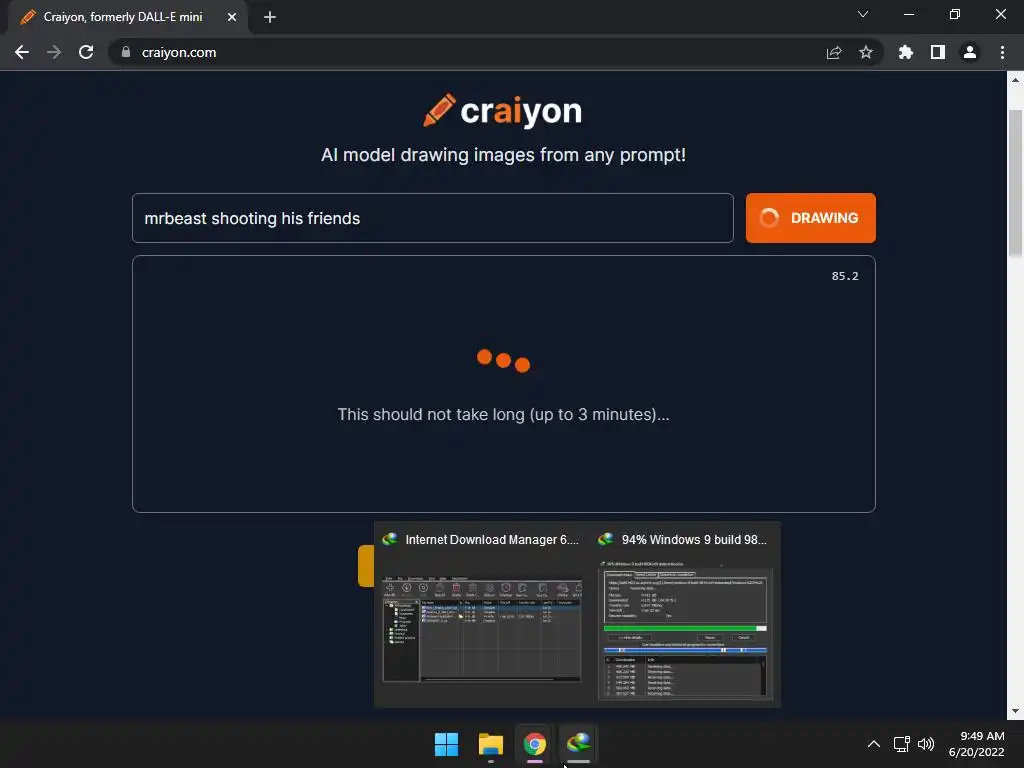The width and height of the screenshot is (1024, 768).
Task: Open the clock showing 9:49 AM
Action: click(x=976, y=744)
